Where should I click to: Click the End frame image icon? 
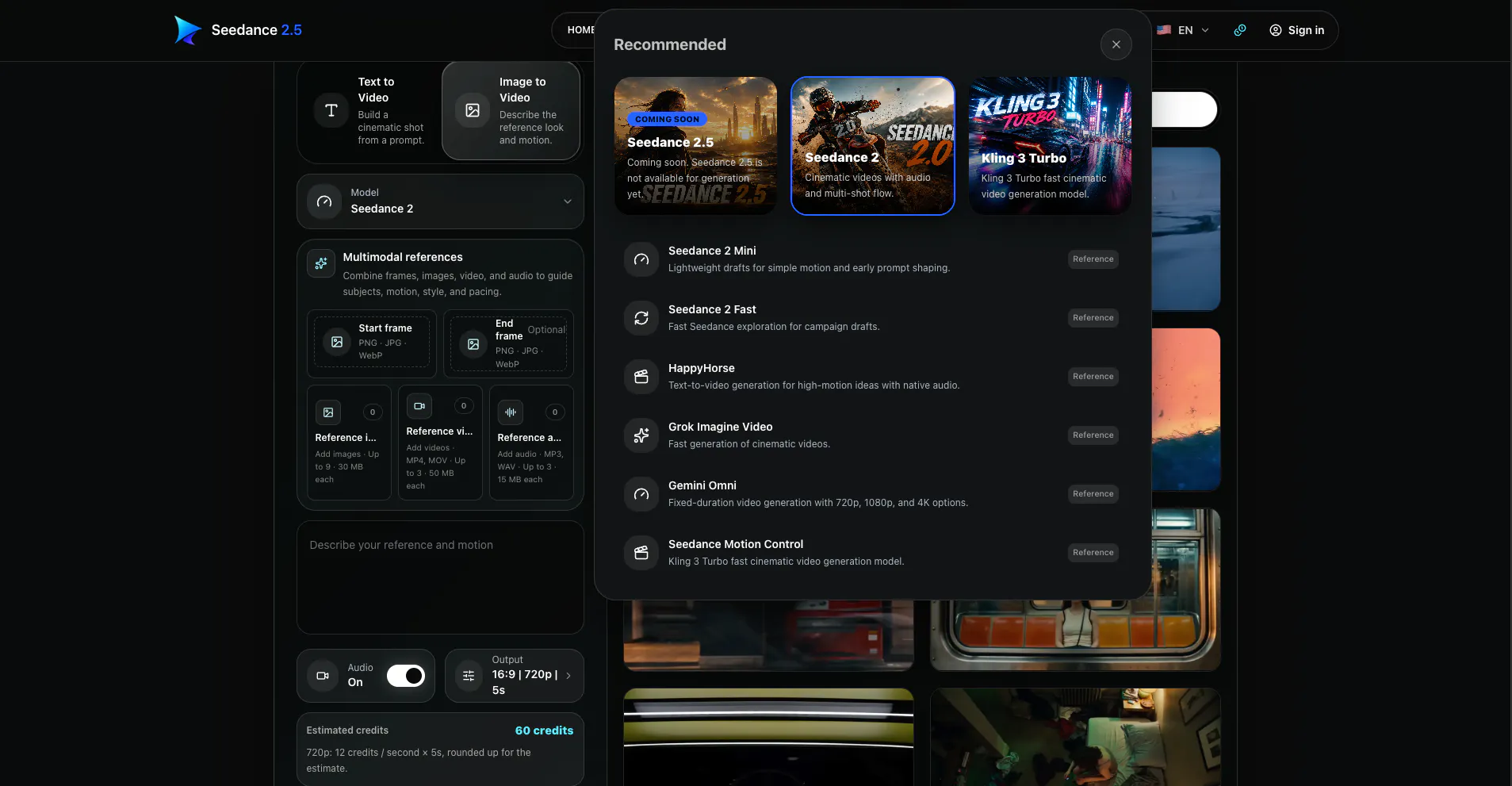473,344
